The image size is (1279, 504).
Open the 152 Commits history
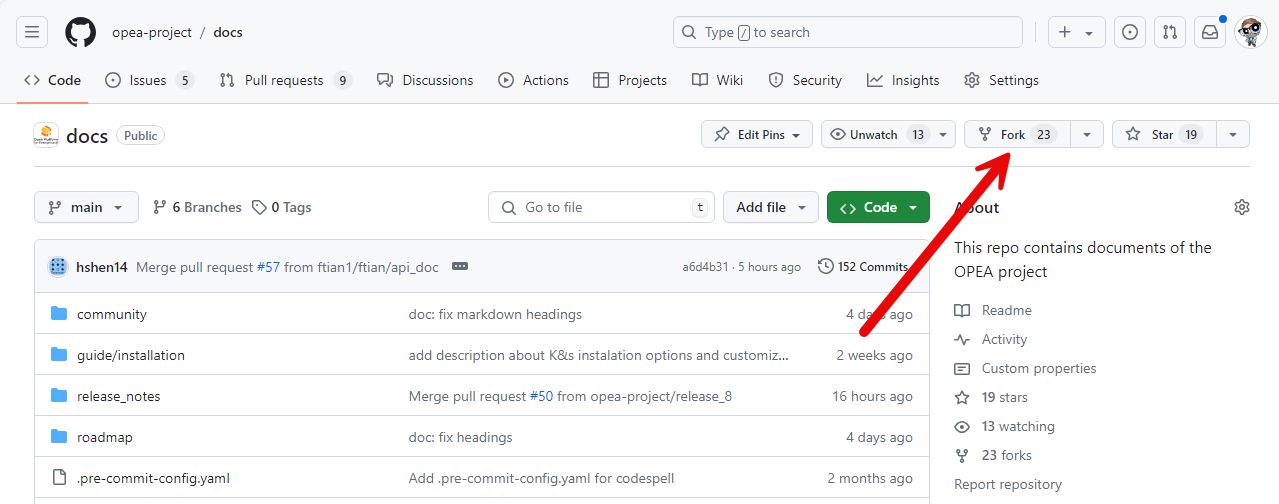point(863,266)
